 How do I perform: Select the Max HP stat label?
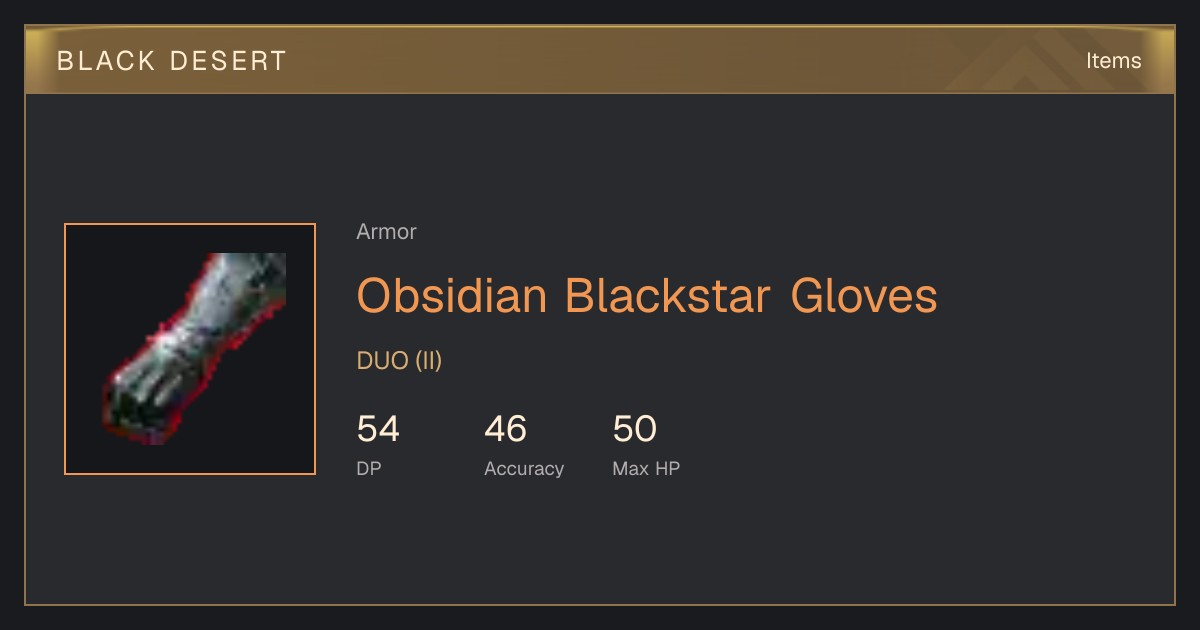(x=646, y=468)
